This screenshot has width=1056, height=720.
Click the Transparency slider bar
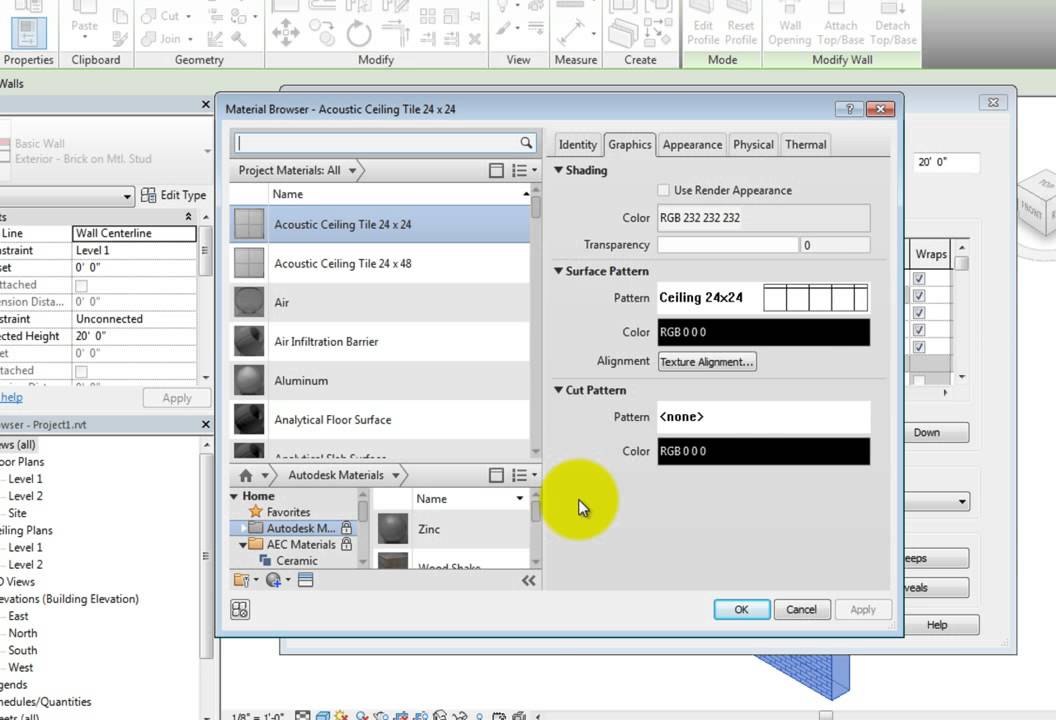[728, 245]
